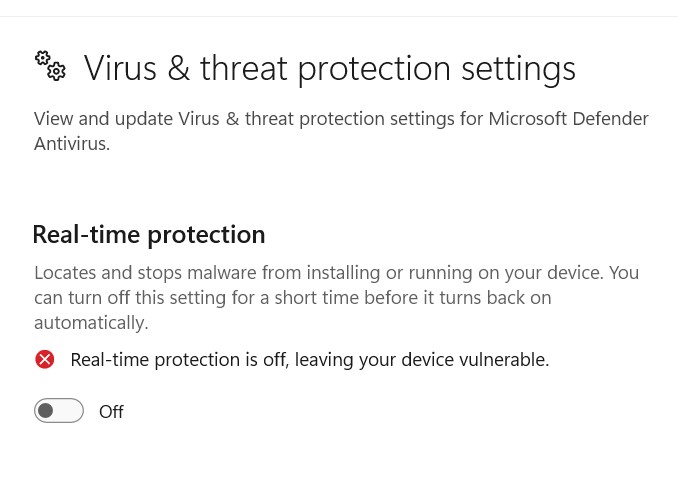Viewport: 678px width, 487px height.
Task: Click the larger lower gear in header icon
Action: (x=57, y=72)
